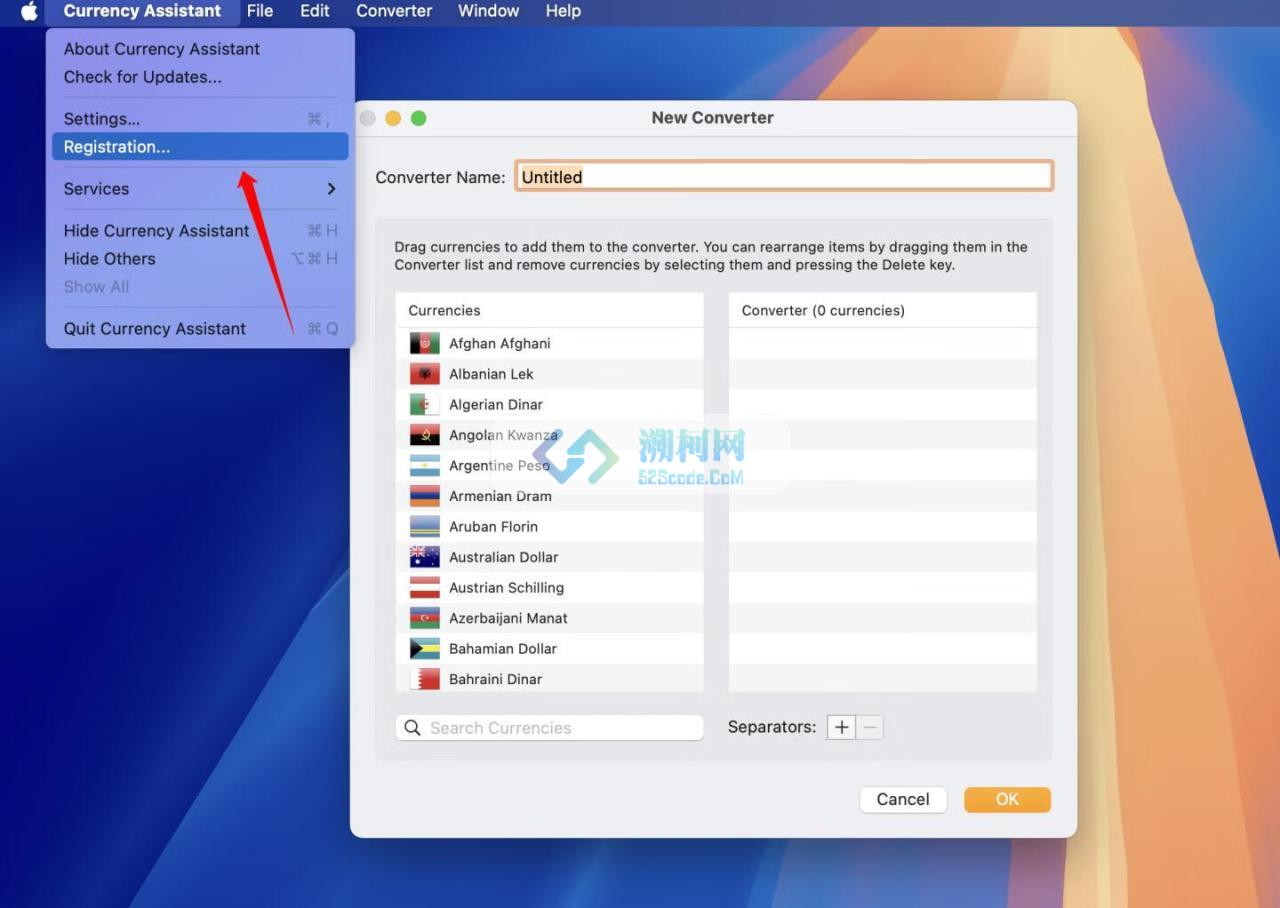Add a separator with the plus button

(842, 727)
